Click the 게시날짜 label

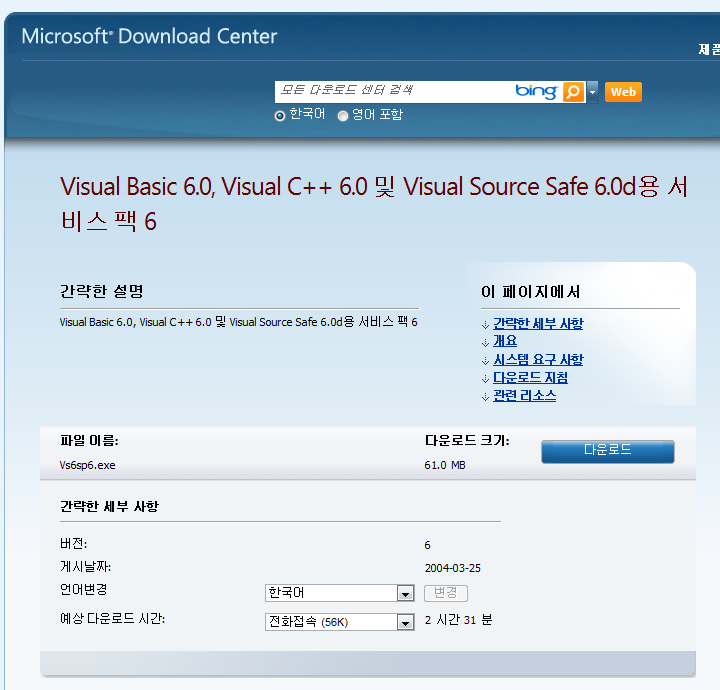(85, 567)
